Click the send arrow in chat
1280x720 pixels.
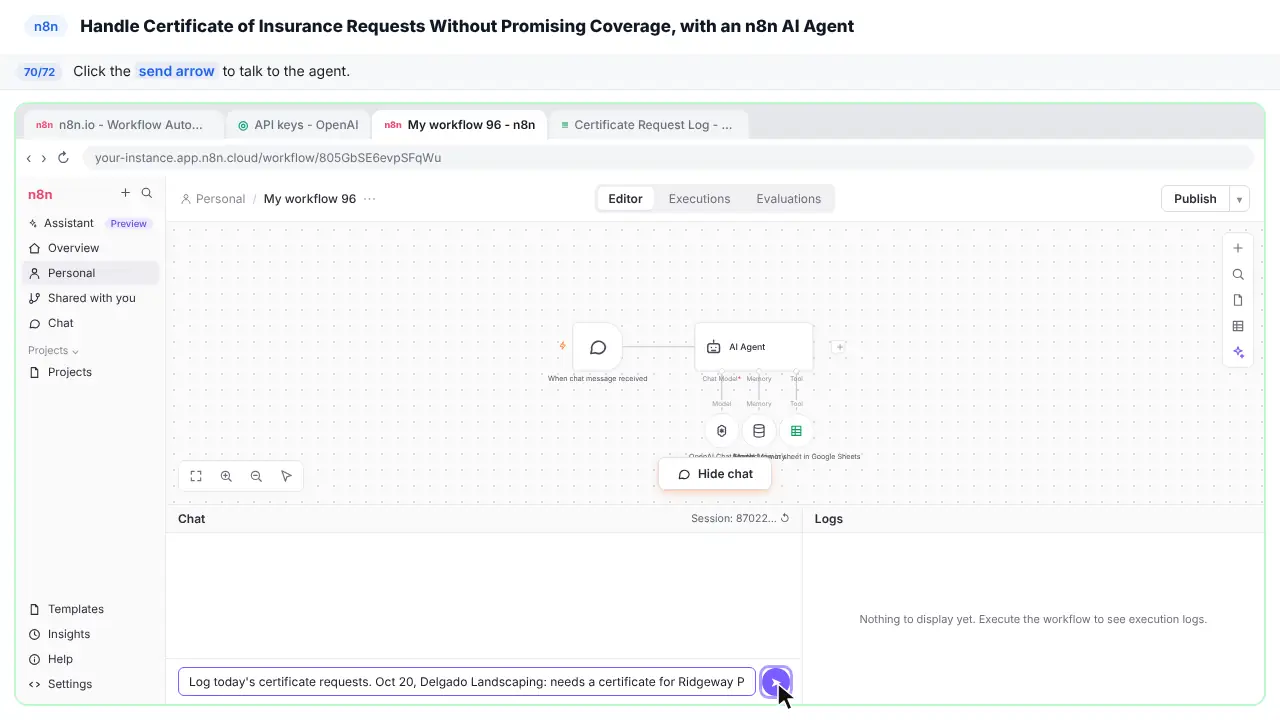pos(776,683)
